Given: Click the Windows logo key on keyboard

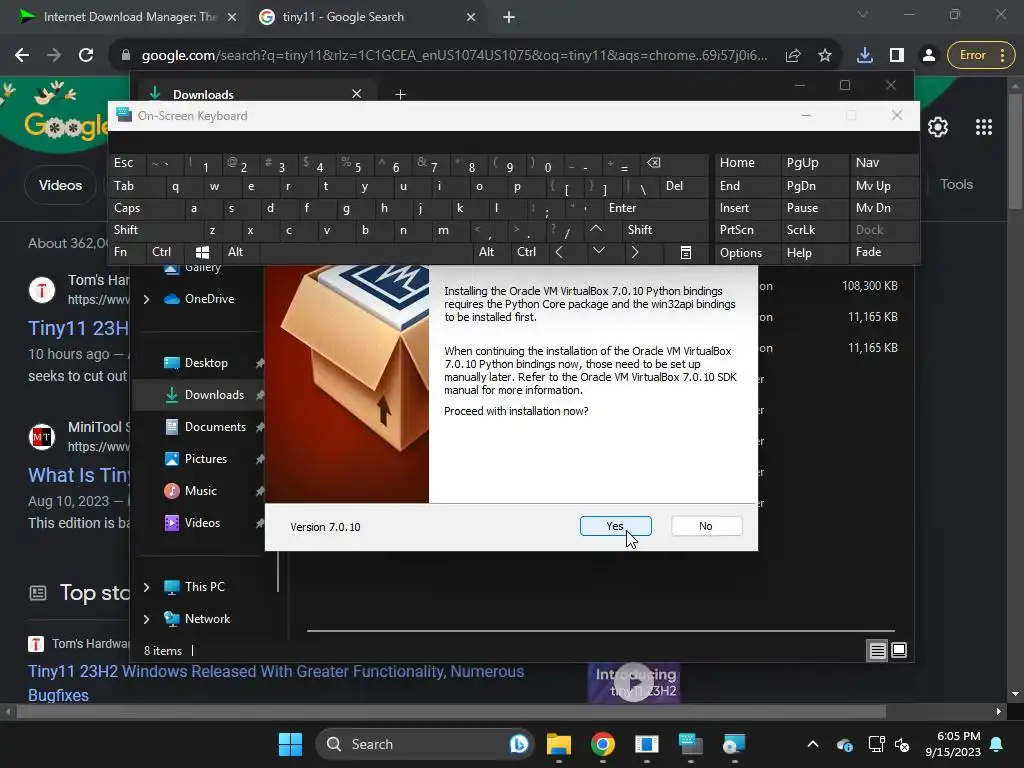Looking at the screenshot, I should pyautogui.click(x=202, y=253).
